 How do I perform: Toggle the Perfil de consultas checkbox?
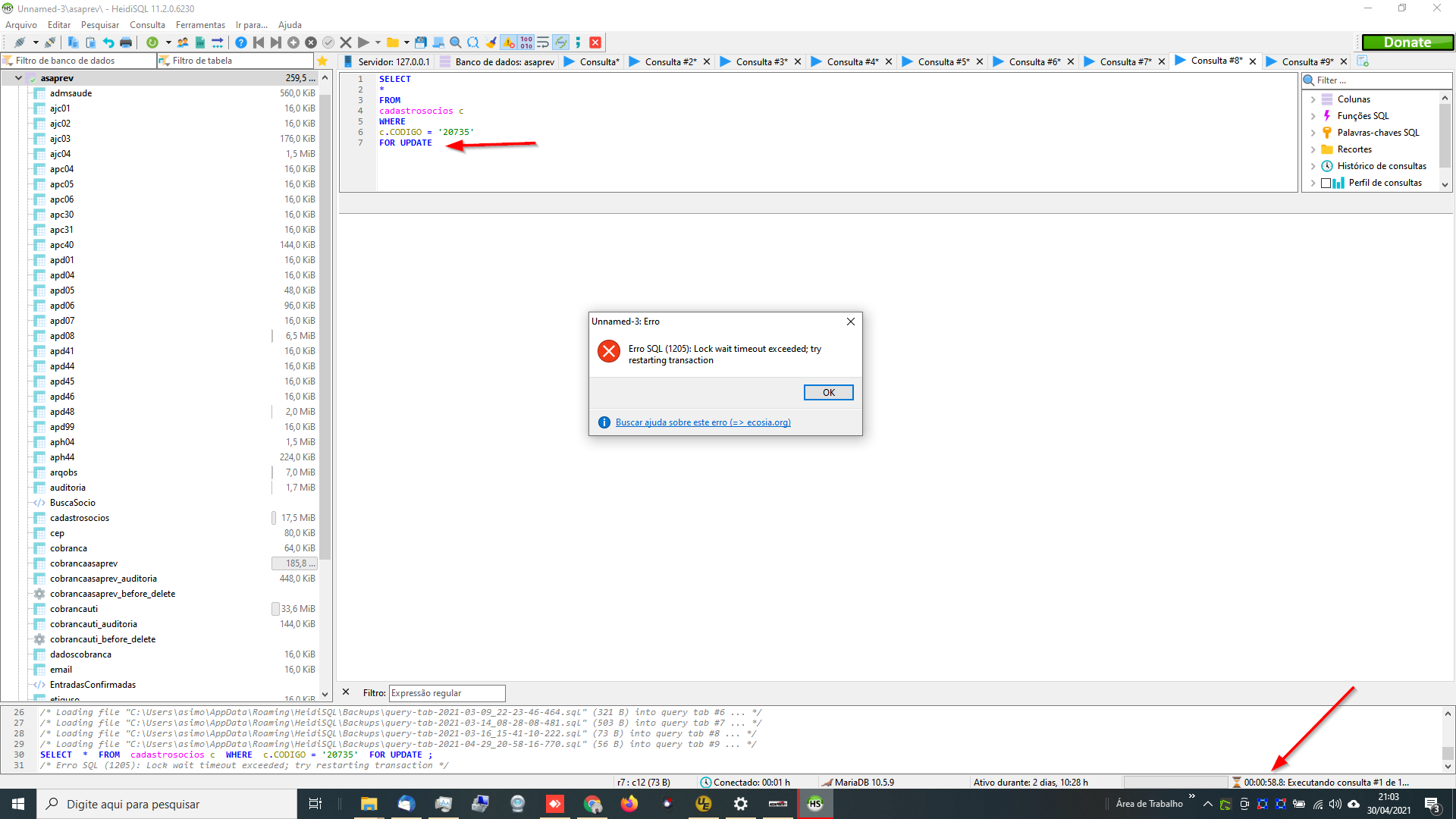coord(1326,183)
